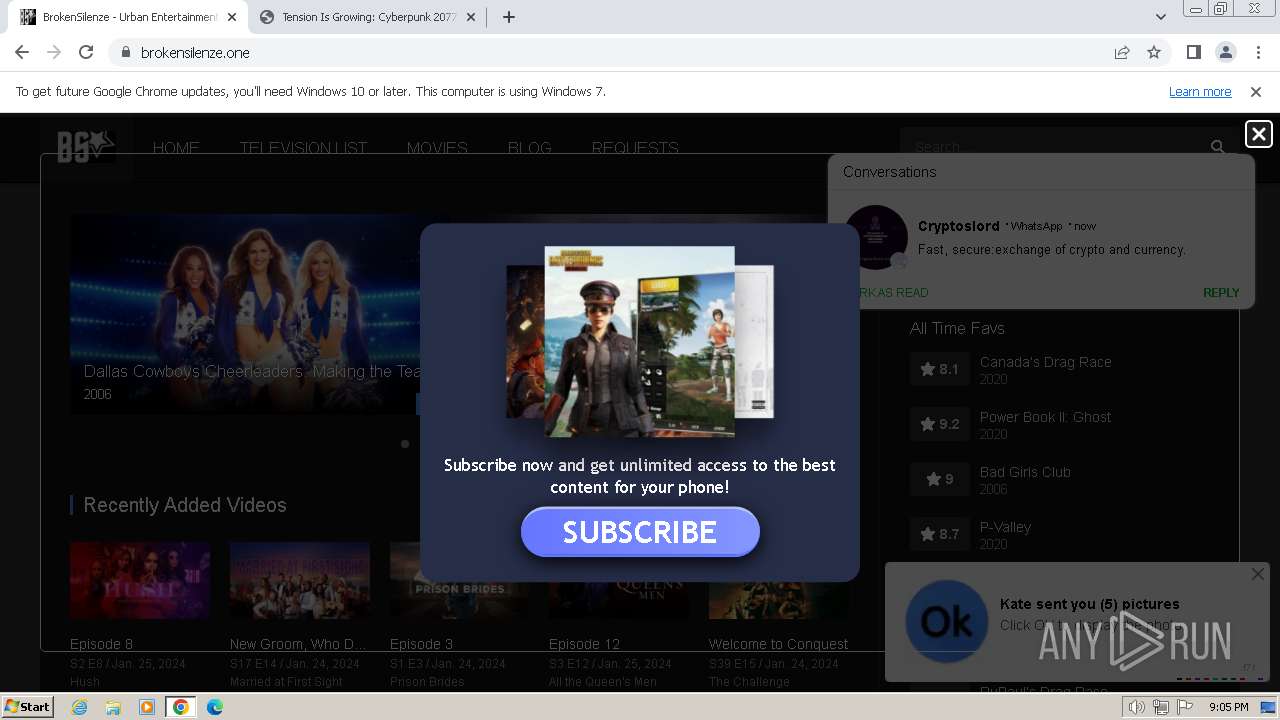Close the BrokenSilenze tab
The height and width of the screenshot is (720, 1280).
232,17
